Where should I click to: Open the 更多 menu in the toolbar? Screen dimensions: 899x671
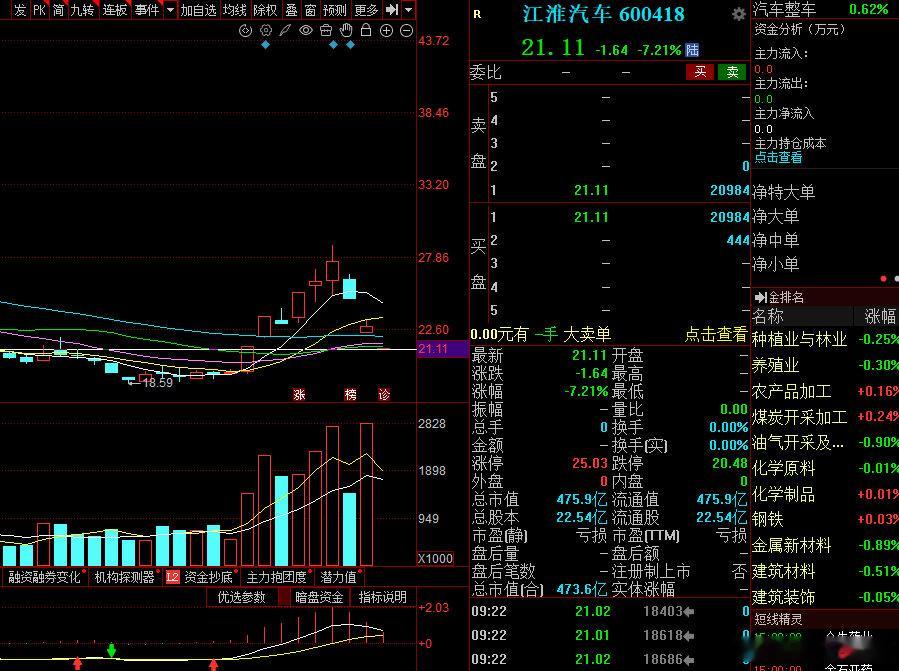(366, 10)
